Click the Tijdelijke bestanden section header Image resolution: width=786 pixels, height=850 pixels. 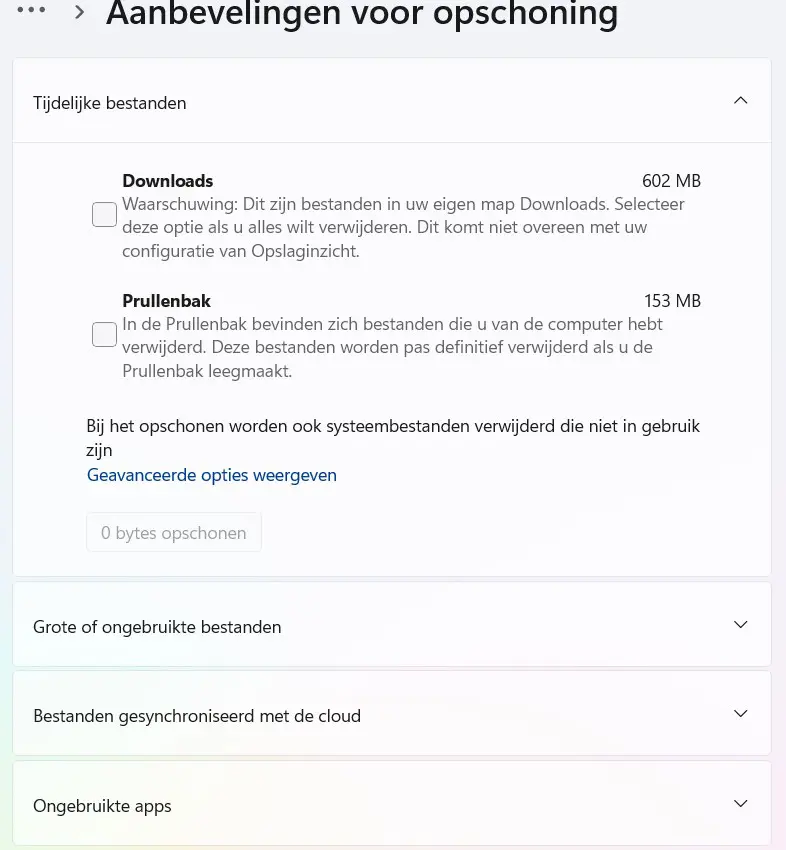(392, 101)
